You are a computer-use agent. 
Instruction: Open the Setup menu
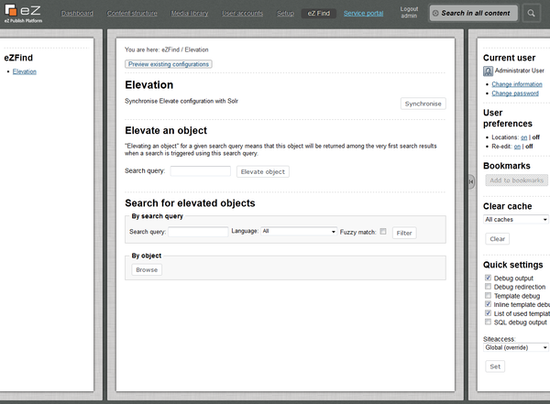[286, 13]
